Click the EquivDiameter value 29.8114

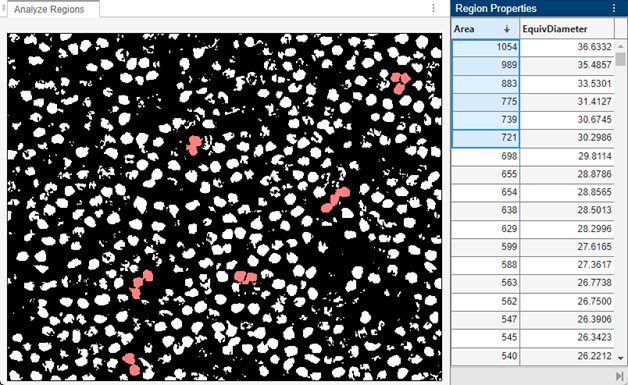(594, 156)
